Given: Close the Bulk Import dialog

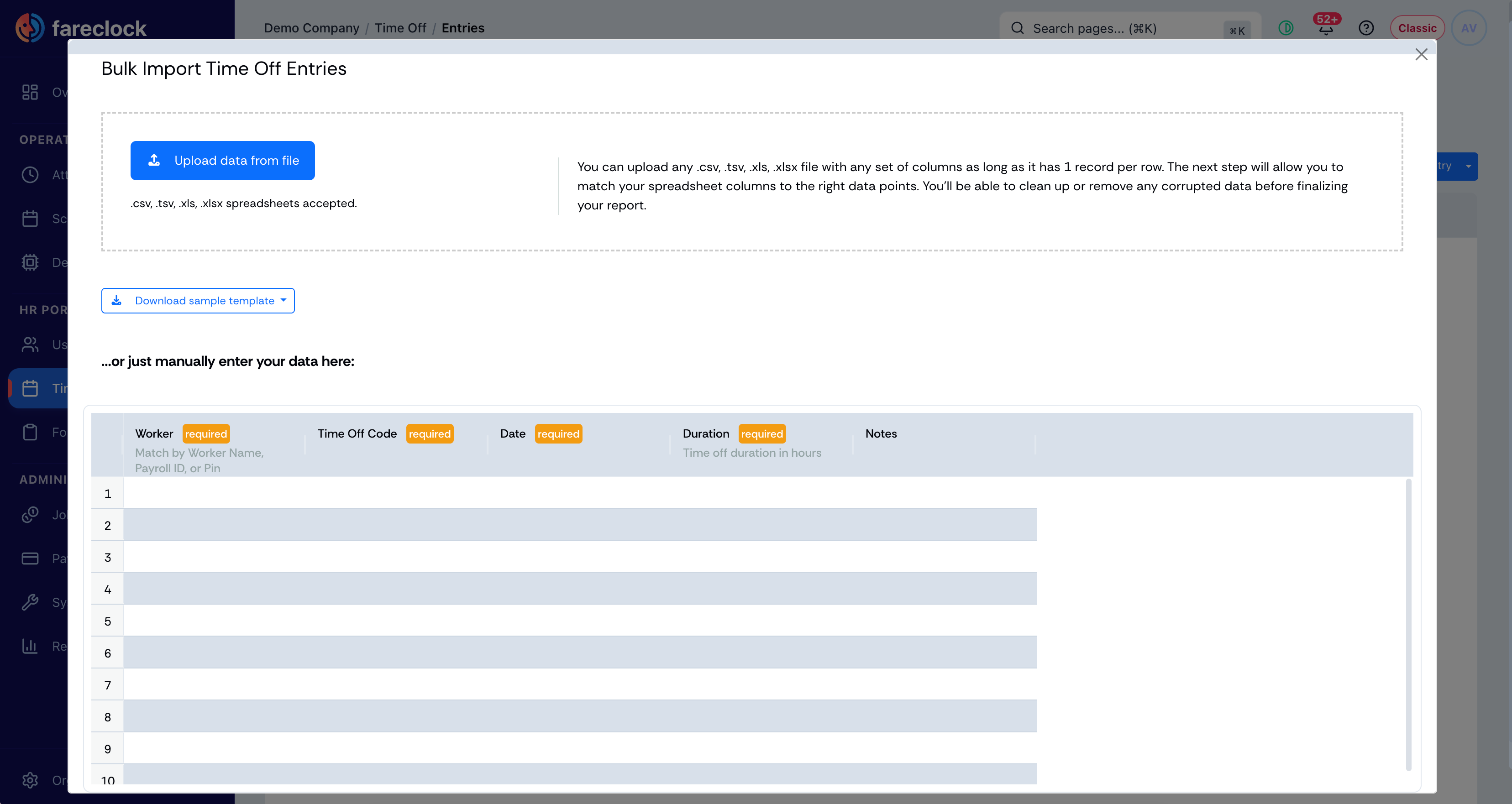Looking at the screenshot, I should coord(1421,55).
